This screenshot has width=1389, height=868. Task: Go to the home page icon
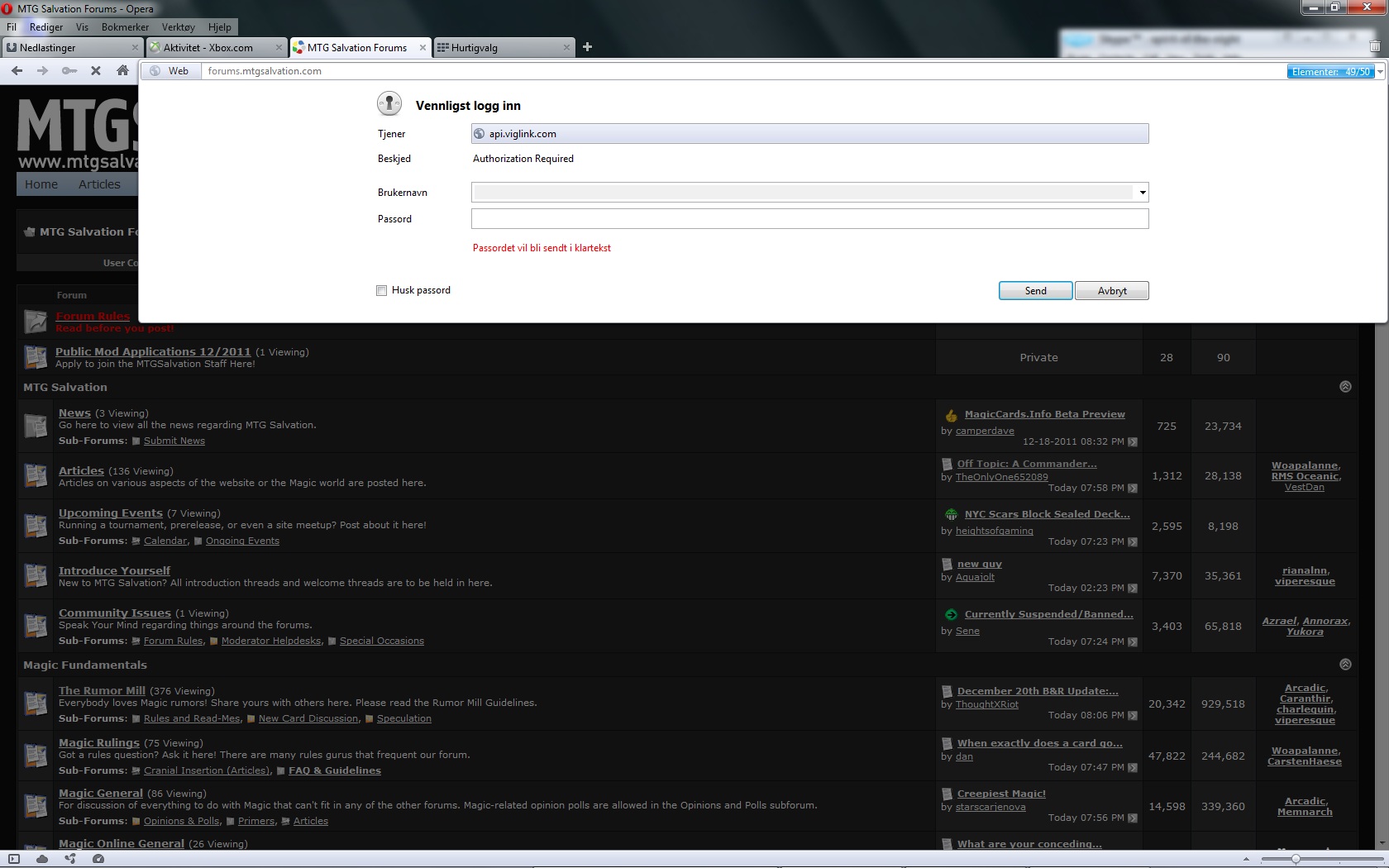tap(122, 71)
